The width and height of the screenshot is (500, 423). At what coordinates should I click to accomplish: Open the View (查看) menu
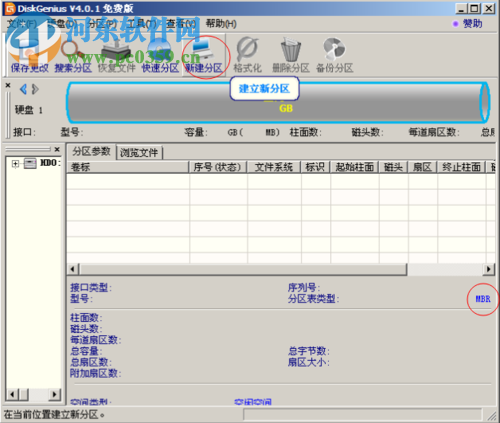coord(181,24)
